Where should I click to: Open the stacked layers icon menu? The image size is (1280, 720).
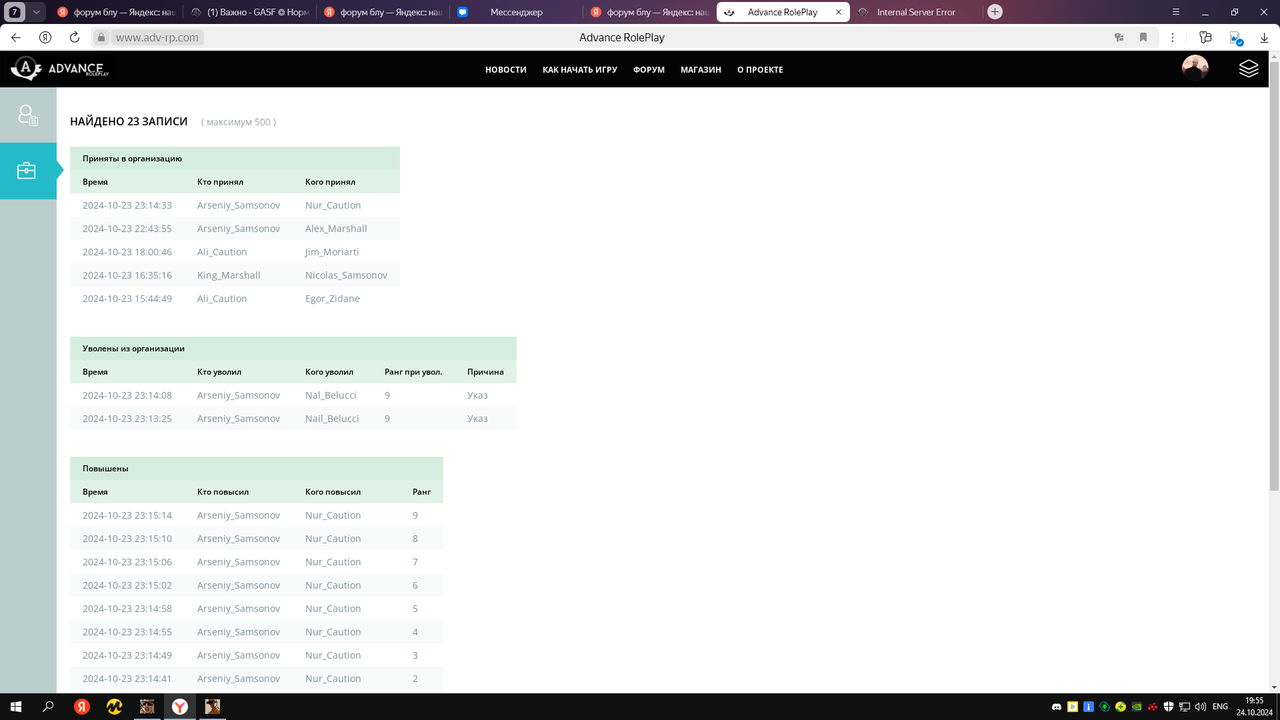pyautogui.click(x=1248, y=69)
